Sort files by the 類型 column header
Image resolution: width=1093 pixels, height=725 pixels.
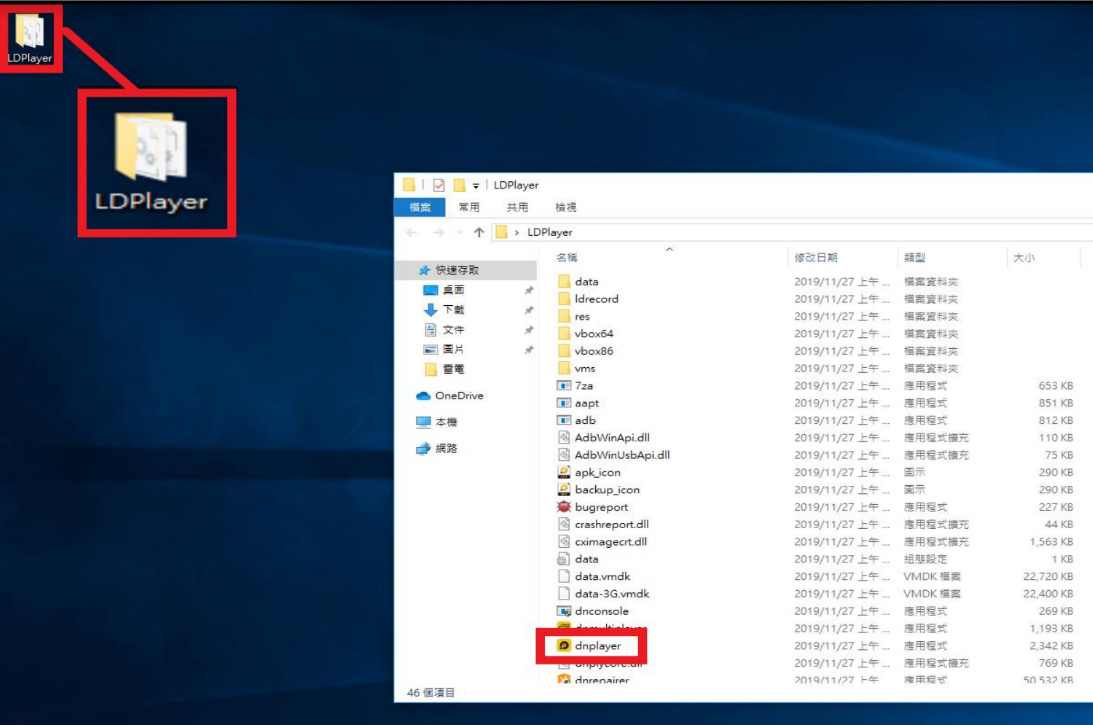point(915,258)
